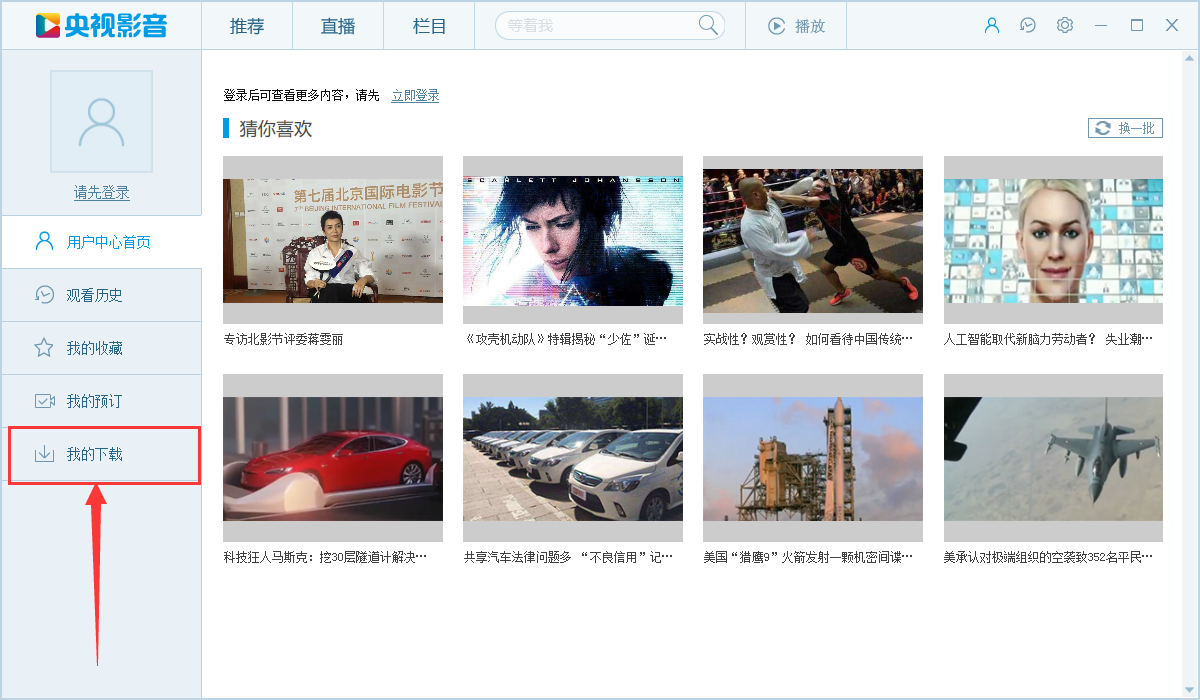Viewport: 1200px width, 700px height.
Task: Open the user account icon in title bar
Action: pos(992,25)
